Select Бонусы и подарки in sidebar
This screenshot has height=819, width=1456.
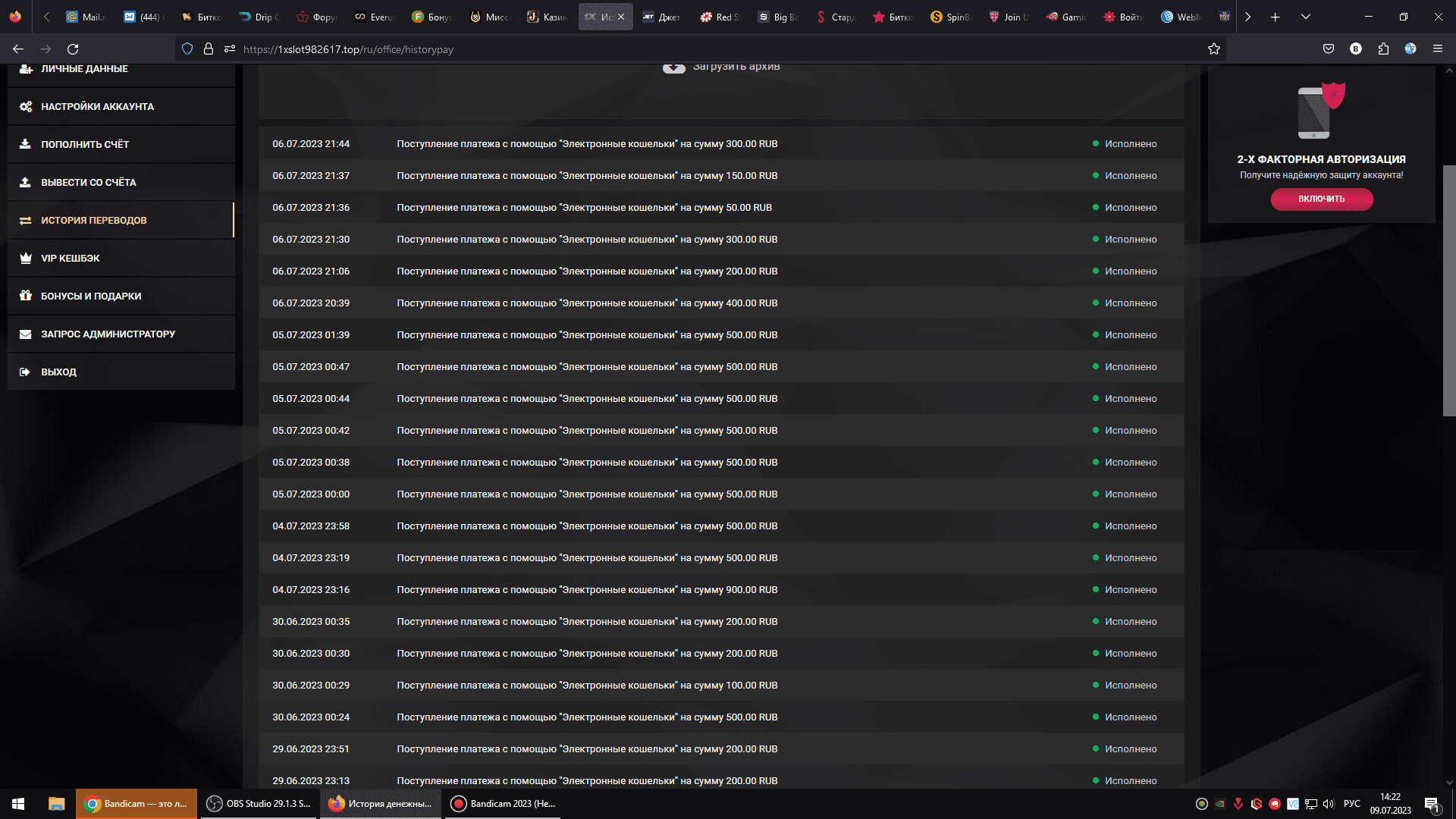point(91,297)
